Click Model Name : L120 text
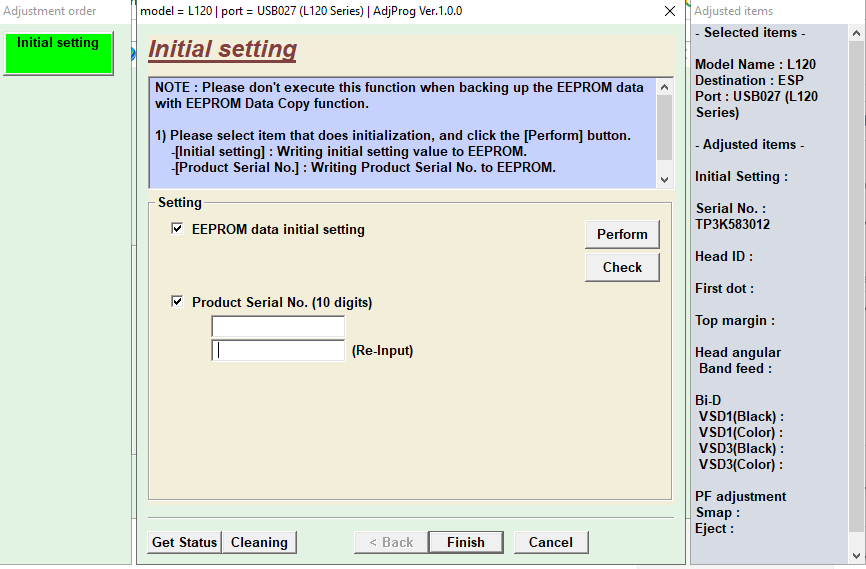Screen dimensions: 866x569 point(755,64)
